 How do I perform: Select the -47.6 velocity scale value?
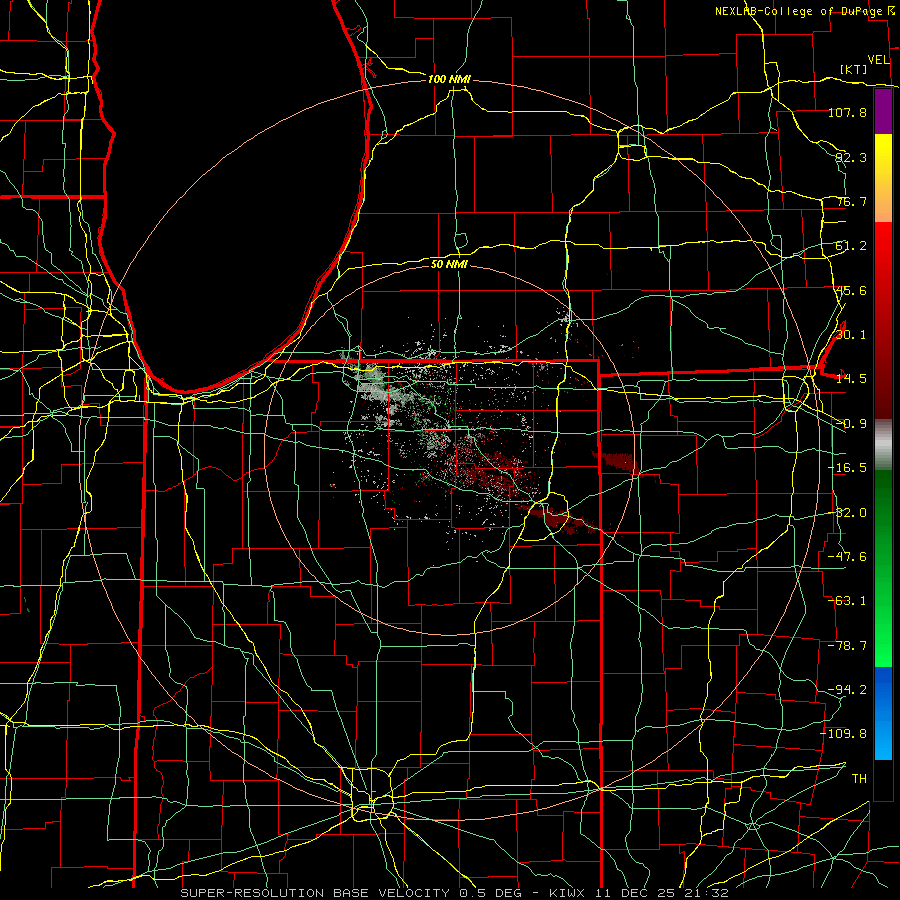(x=847, y=557)
